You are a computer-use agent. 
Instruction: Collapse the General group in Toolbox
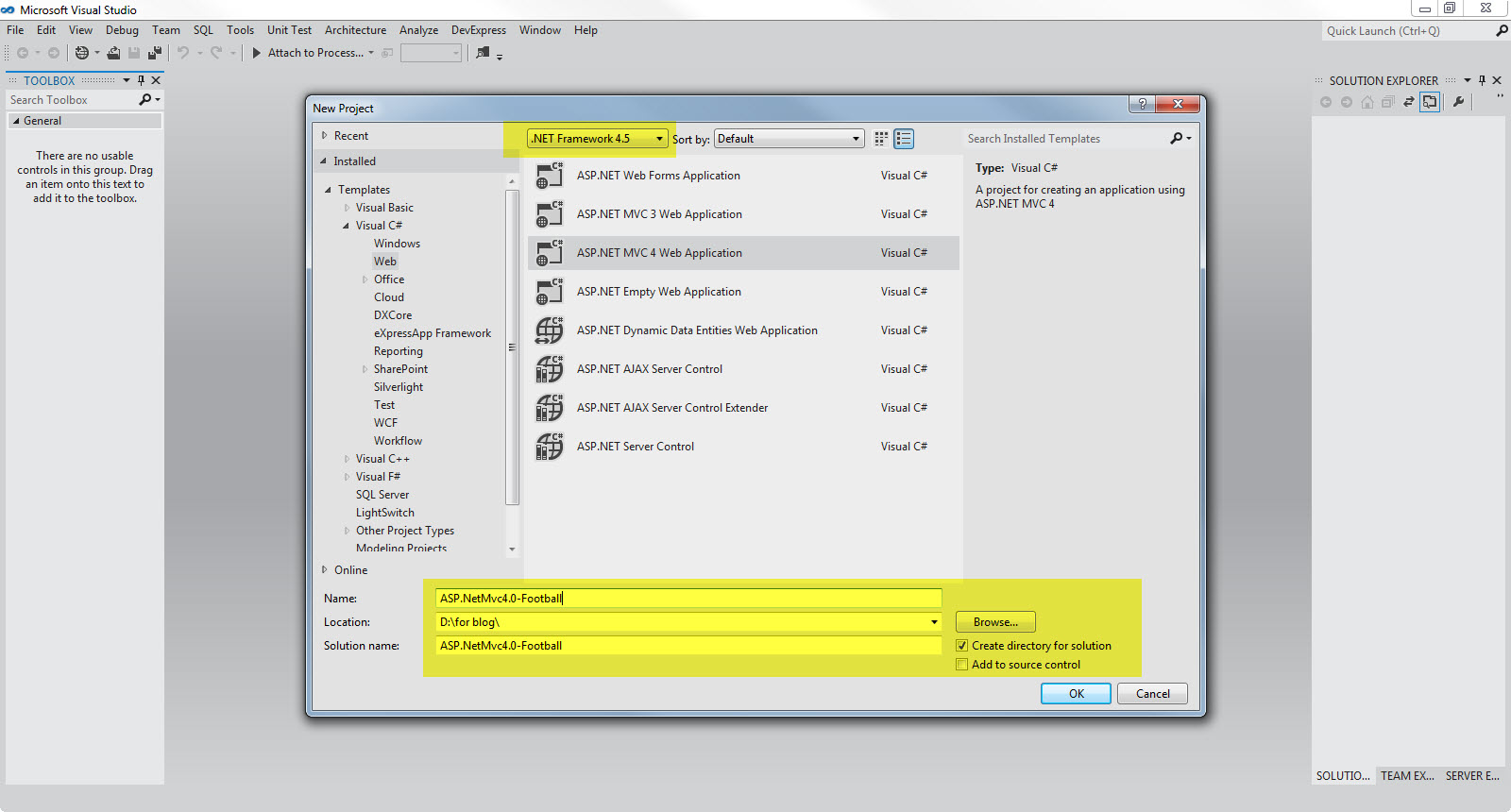(x=16, y=121)
